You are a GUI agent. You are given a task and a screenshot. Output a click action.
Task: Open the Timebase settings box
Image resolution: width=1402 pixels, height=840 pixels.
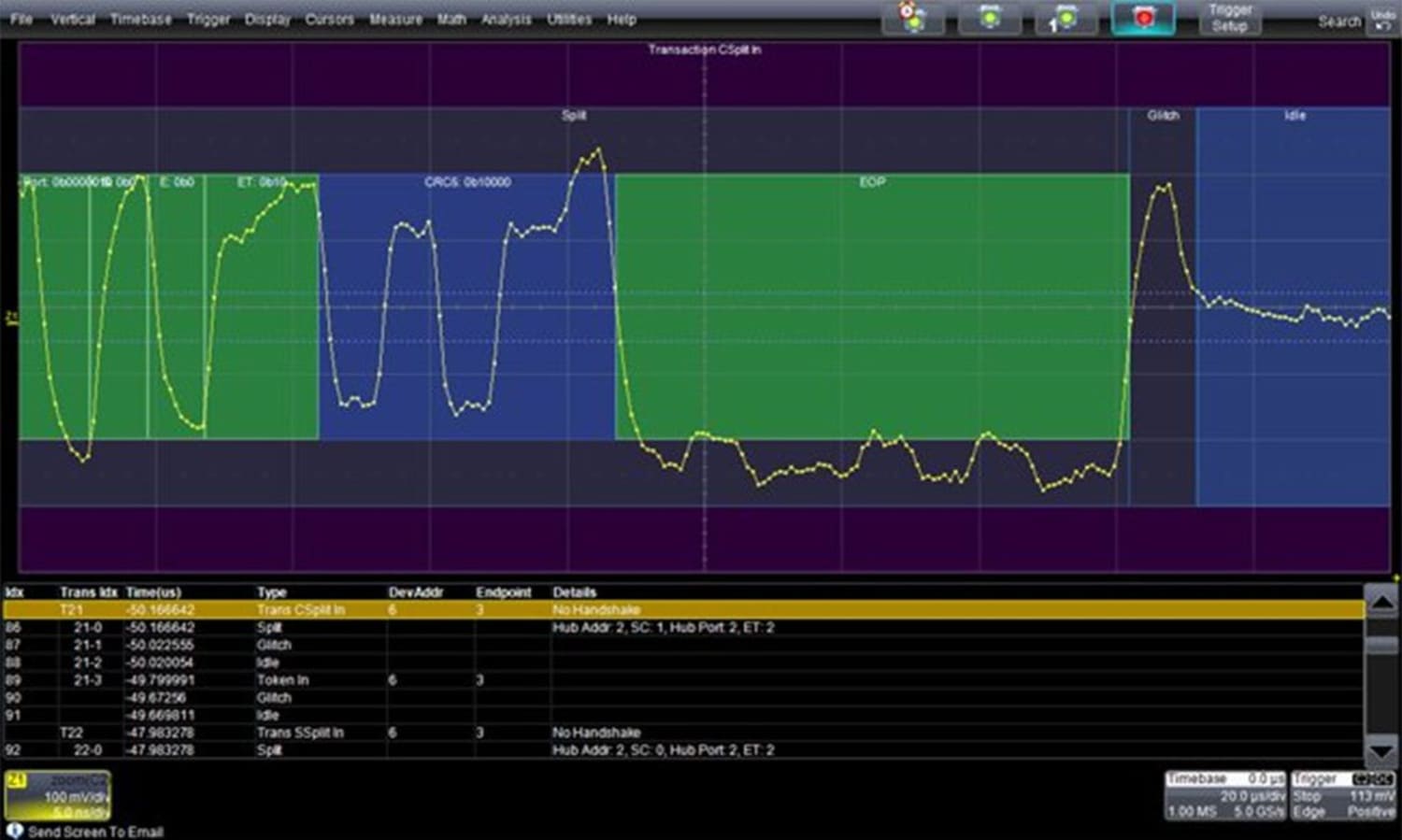point(1226,793)
